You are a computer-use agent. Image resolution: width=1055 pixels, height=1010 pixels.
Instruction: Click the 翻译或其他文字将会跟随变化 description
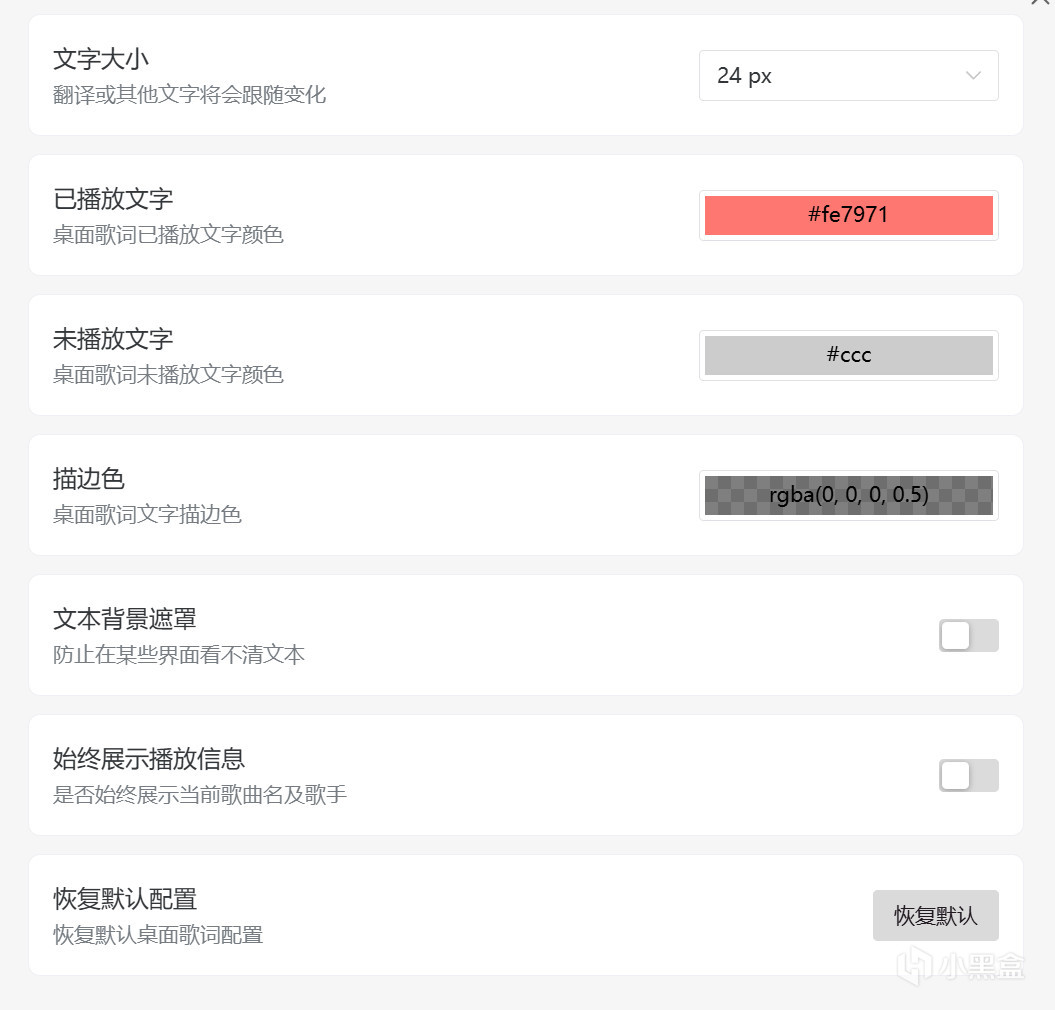point(189,95)
